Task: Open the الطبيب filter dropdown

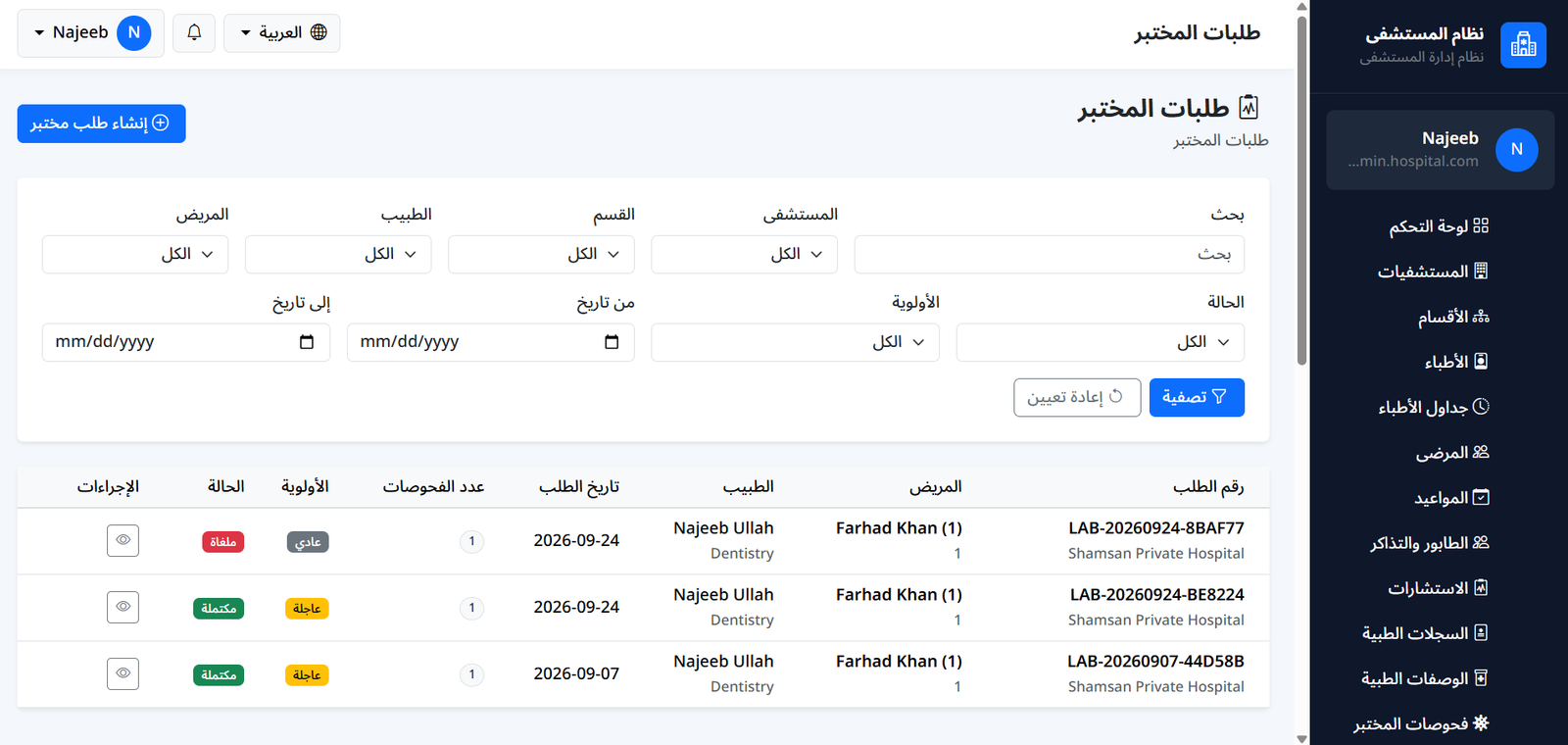Action: pos(338,254)
